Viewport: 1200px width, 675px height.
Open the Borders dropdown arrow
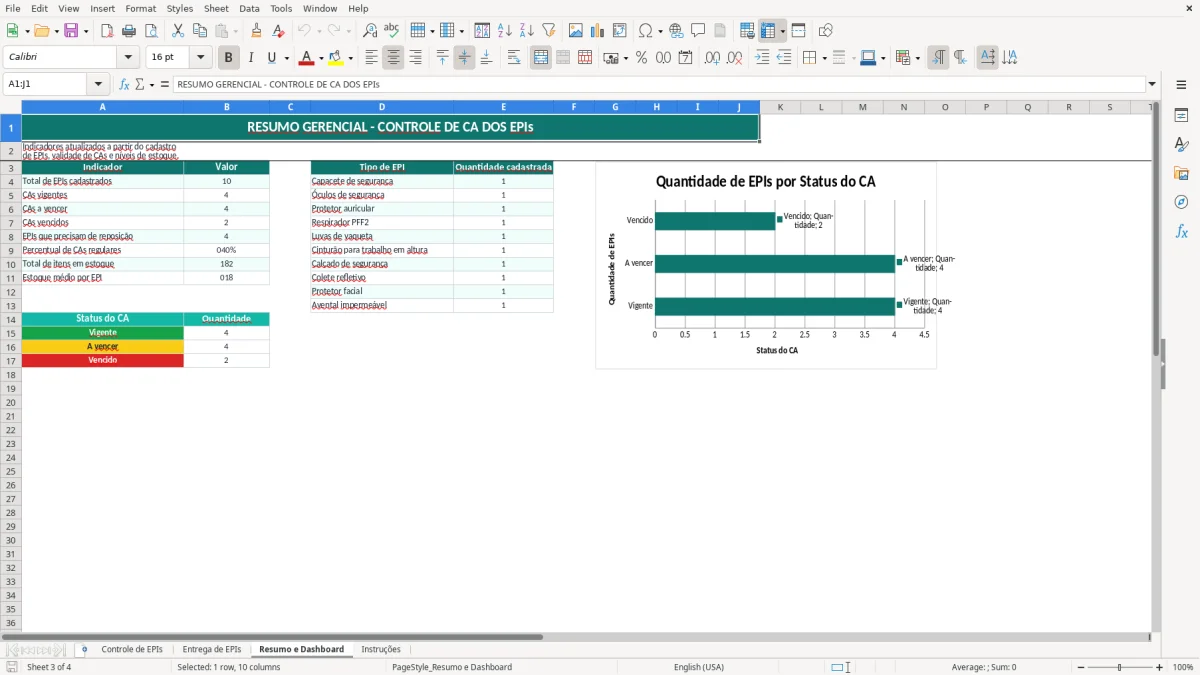pos(824,58)
